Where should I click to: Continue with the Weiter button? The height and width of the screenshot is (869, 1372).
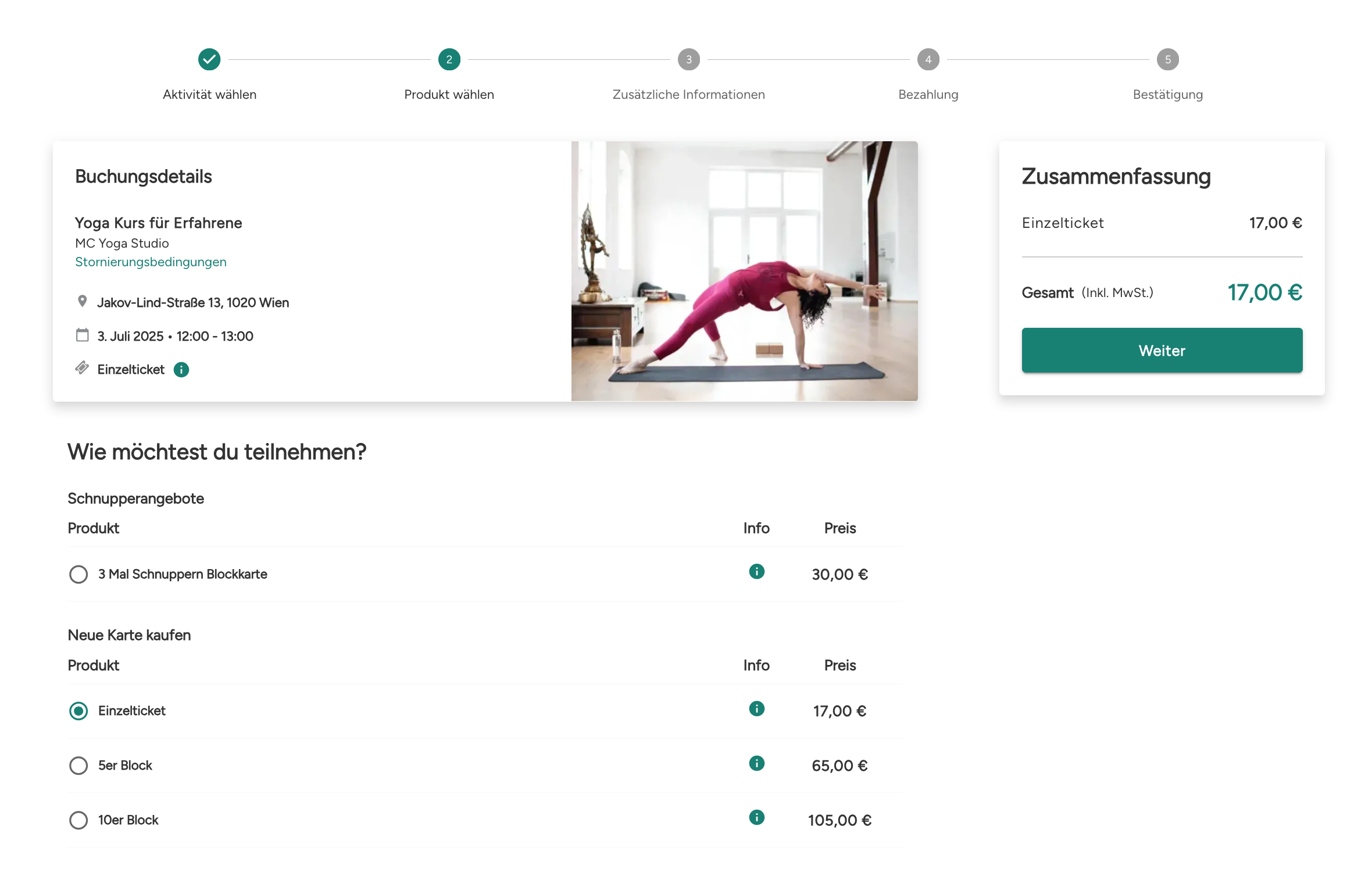pos(1162,351)
